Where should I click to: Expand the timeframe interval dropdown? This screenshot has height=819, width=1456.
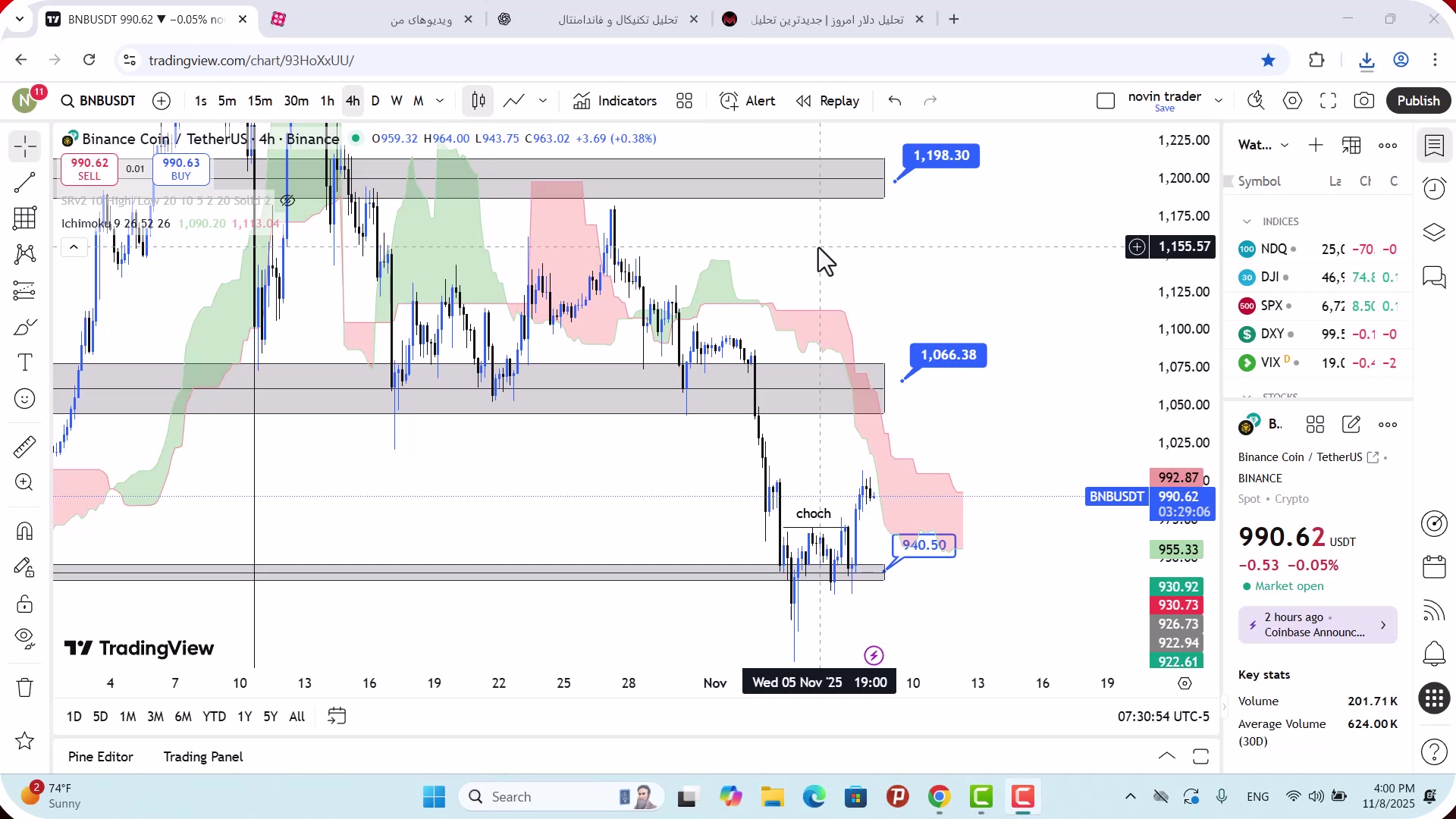click(x=440, y=101)
